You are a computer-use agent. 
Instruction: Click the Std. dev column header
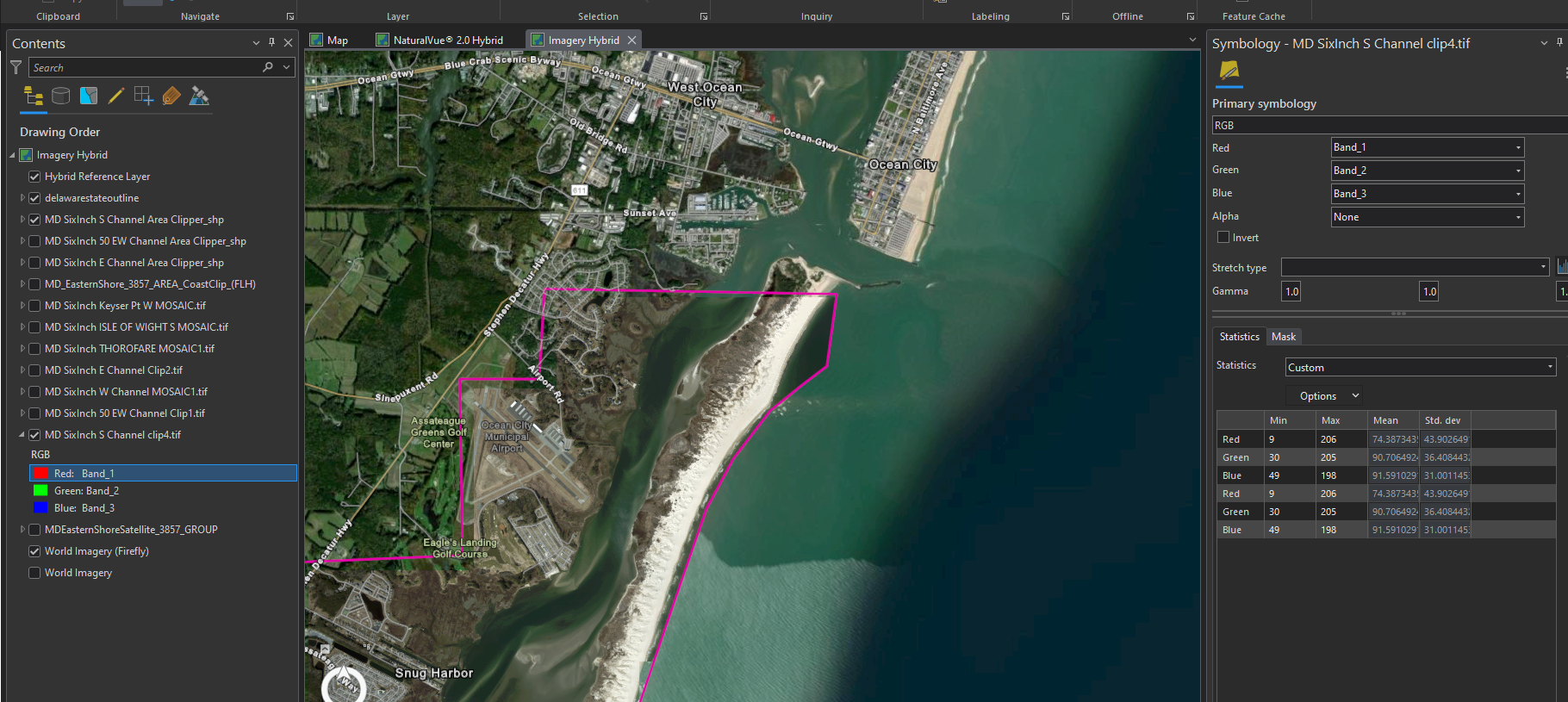[1445, 420]
